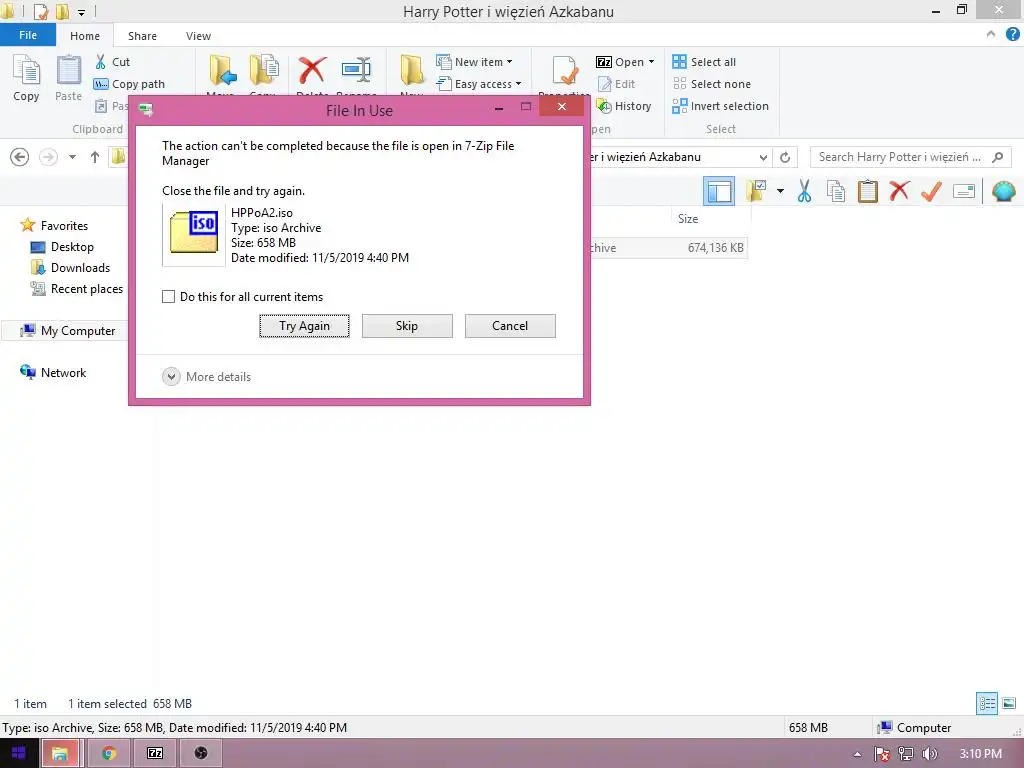This screenshot has width=1024, height=768.
Task: Switch to the Home ribbon tab
Action: 85,36
